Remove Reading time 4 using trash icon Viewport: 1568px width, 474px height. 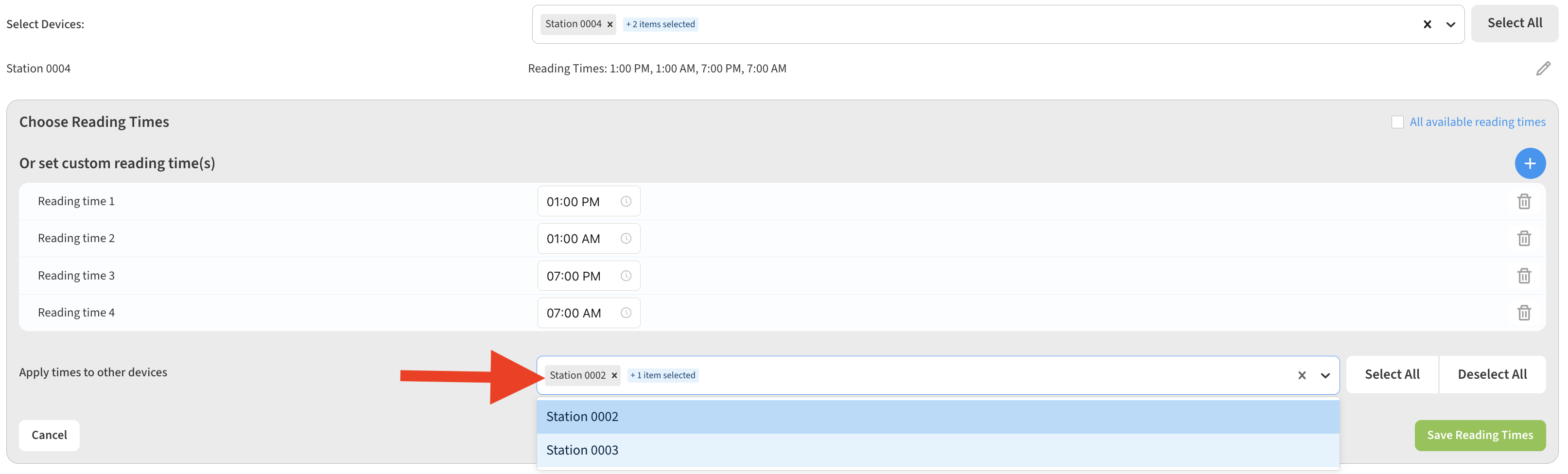[1524, 313]
